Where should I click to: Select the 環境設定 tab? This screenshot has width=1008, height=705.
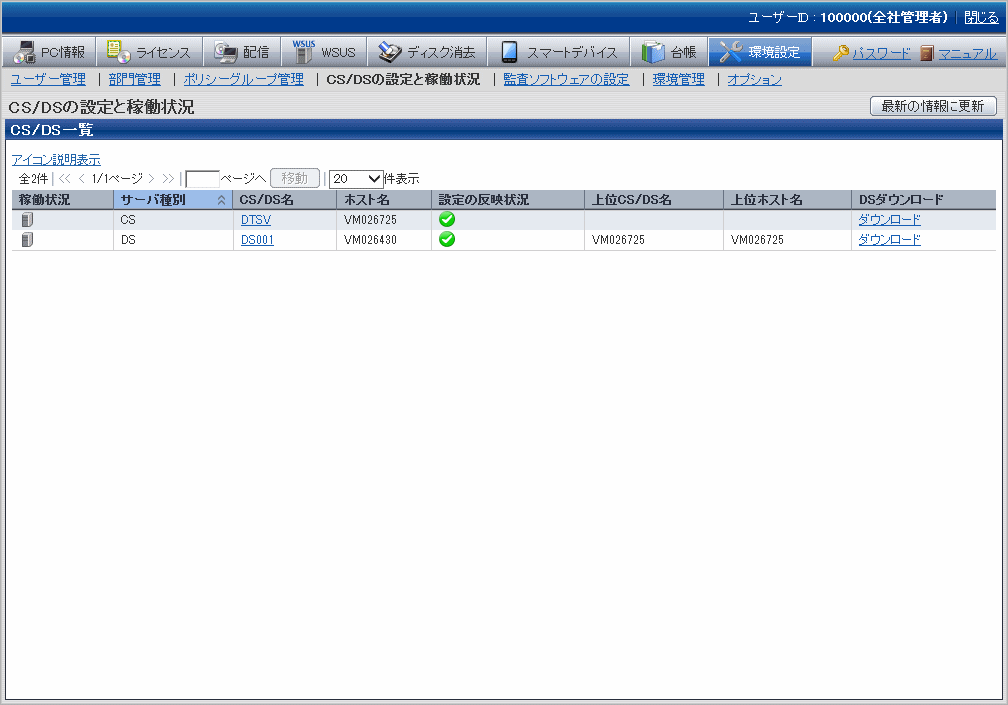[760, 52]
